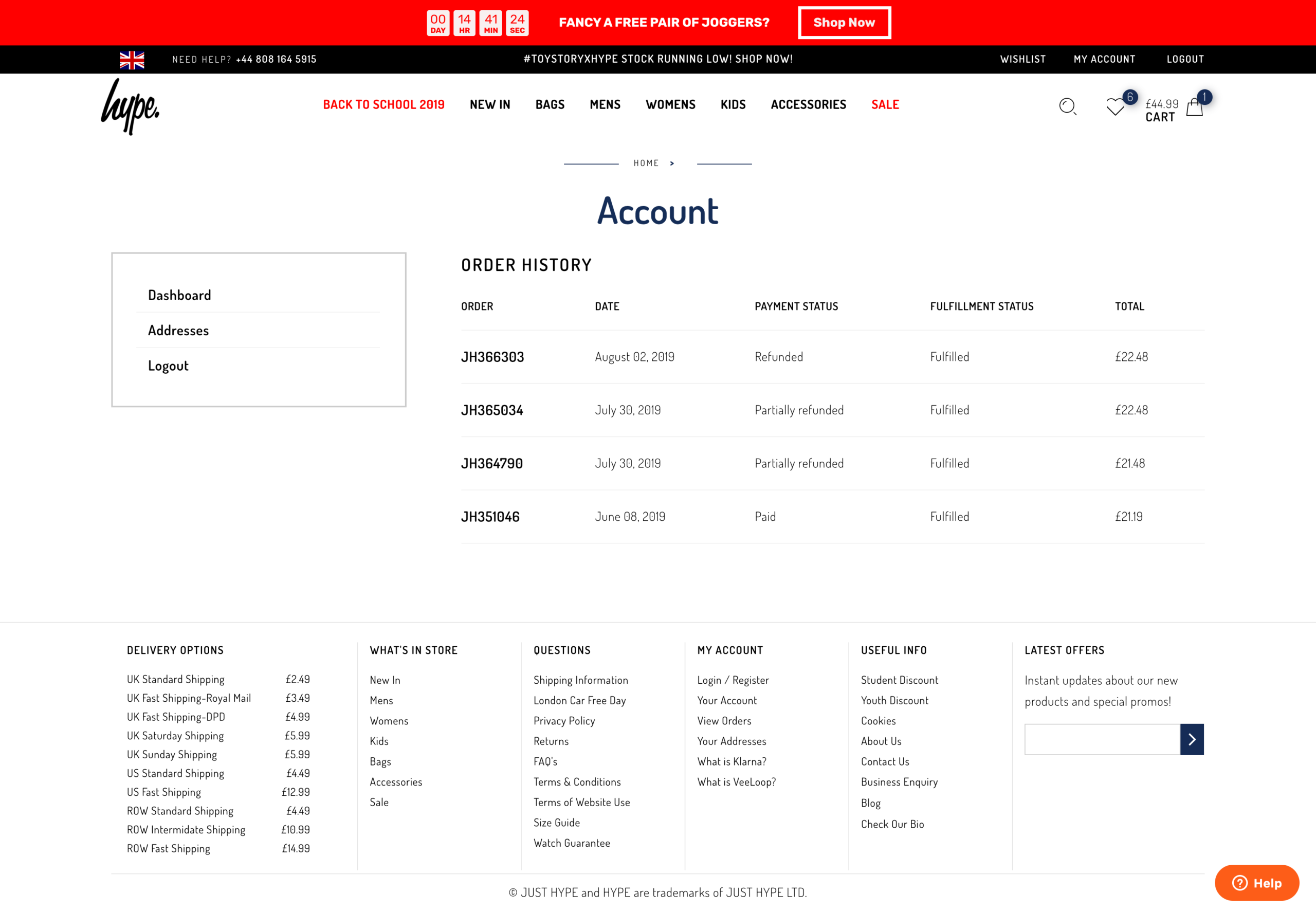
Task: Open order JH366303 details
Action: pyautogui.click(x=492, y=357)
